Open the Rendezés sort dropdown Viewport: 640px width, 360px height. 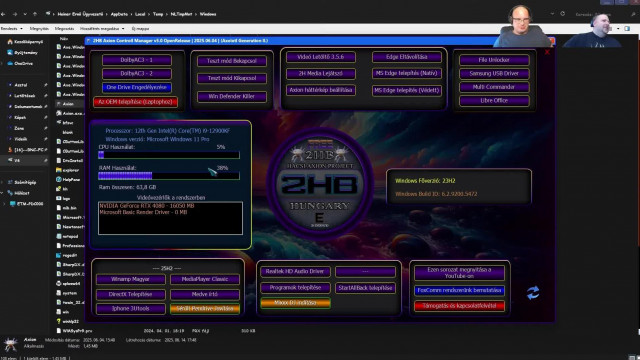[12, 29]
